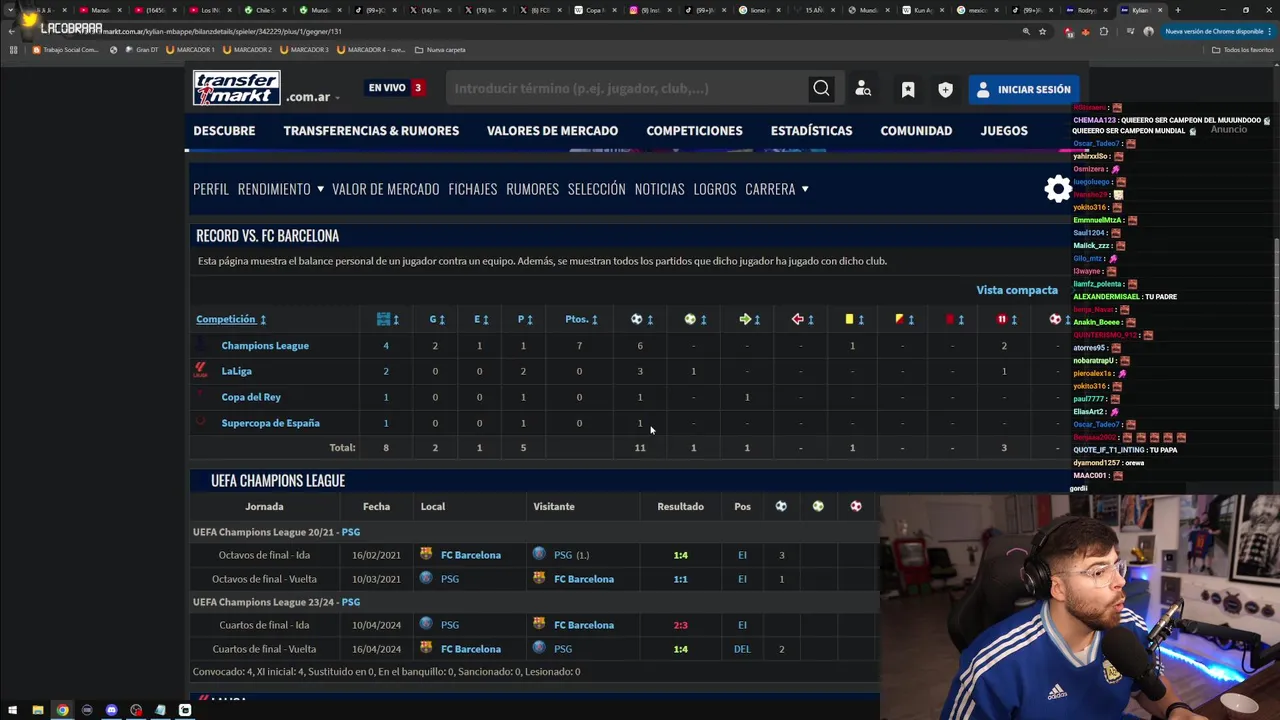Open MARCADOR 1 bookmark
The height and width of the screenshot is (720, 1280).
pyautogui.click(x=190, y=49)
